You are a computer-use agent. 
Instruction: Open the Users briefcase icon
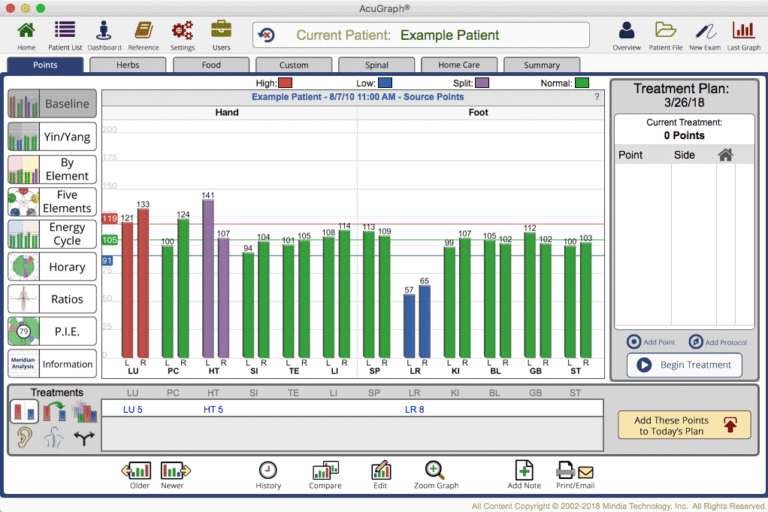click(x=221, y=29)
